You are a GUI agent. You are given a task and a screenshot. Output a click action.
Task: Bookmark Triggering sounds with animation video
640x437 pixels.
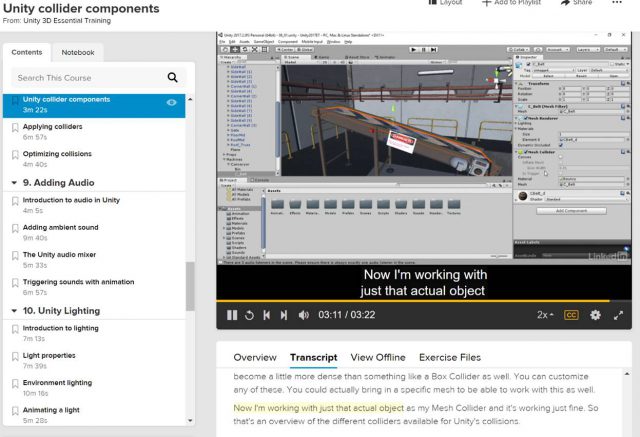pyautogui.click(x=15, y=283)
